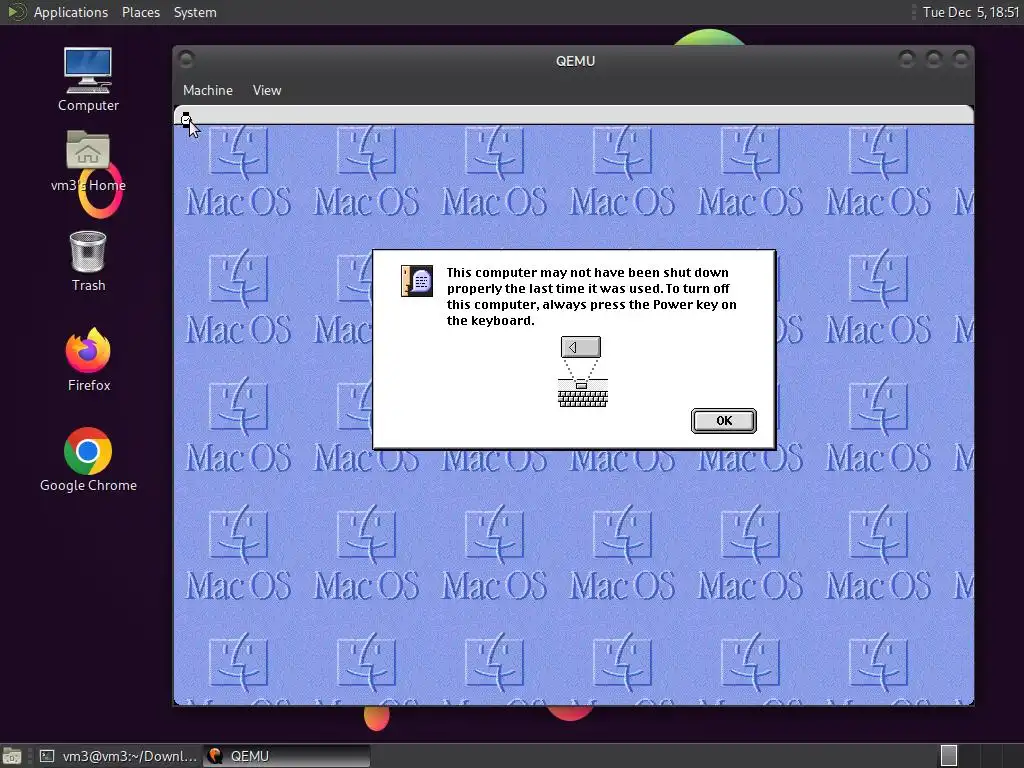This screenshot has width=1024, height=768.
Task: Open the Applications menu
Action: pyautogui.click(x=71, y=12)
